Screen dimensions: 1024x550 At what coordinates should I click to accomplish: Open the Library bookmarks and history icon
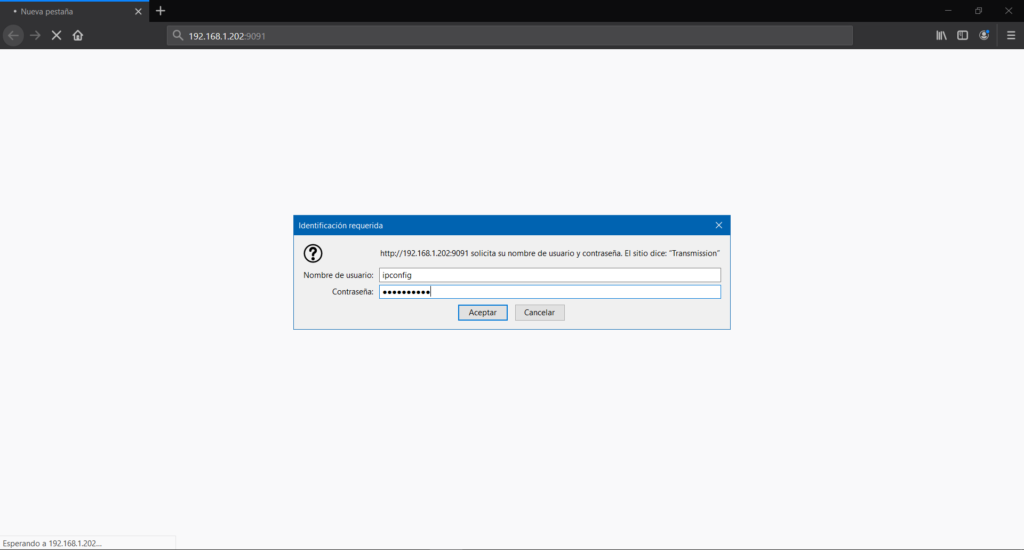(x=941, y=35)
